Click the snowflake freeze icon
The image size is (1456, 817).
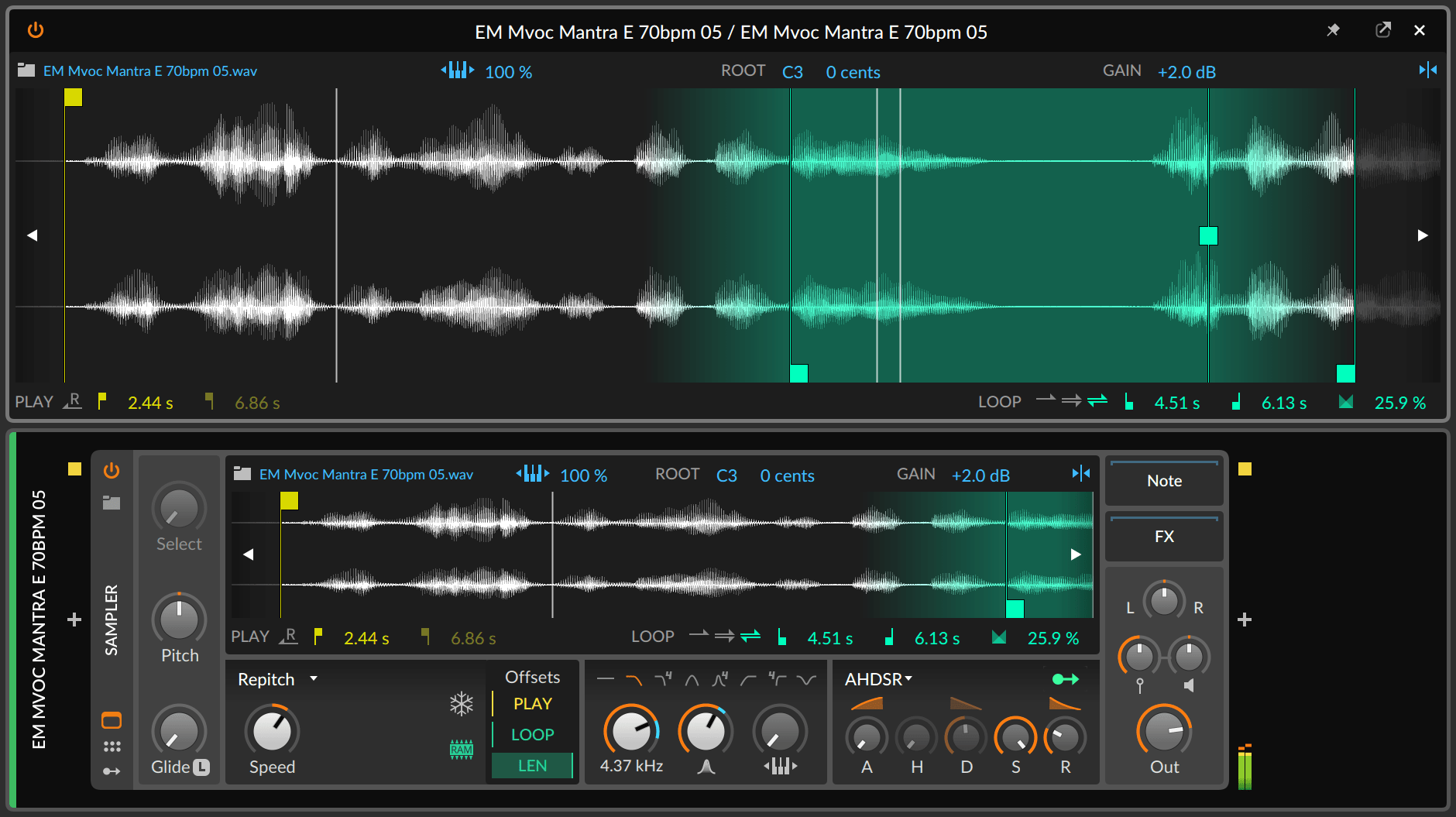tap(462, 703)
